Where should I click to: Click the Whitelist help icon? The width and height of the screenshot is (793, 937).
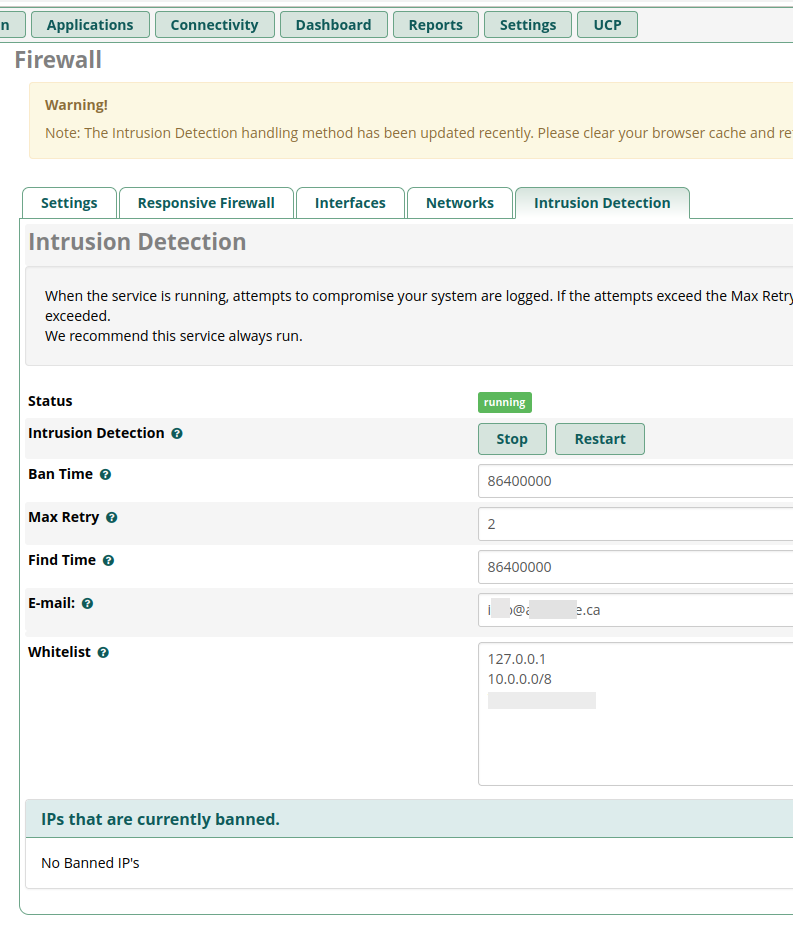[103, 653]
